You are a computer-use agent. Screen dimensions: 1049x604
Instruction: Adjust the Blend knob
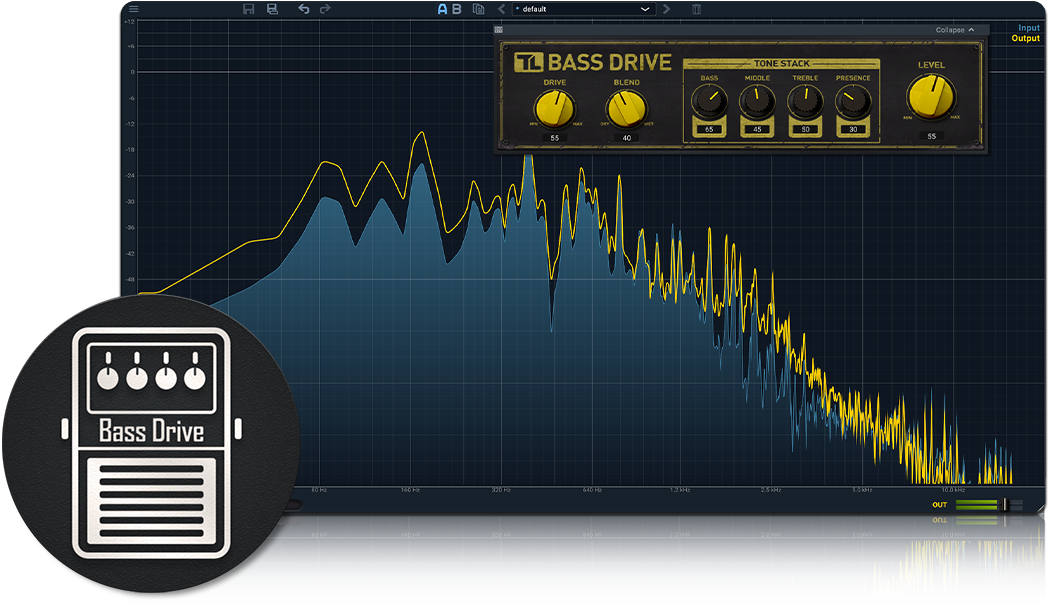click(627, 108)
